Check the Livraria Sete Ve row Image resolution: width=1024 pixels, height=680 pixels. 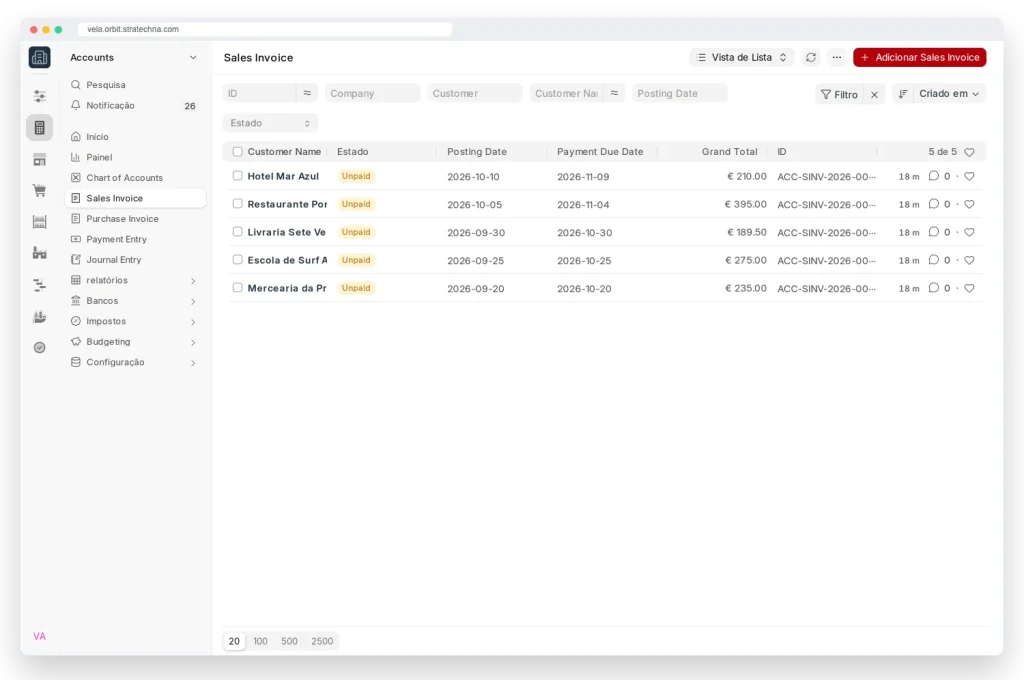[x=238, y=232]
